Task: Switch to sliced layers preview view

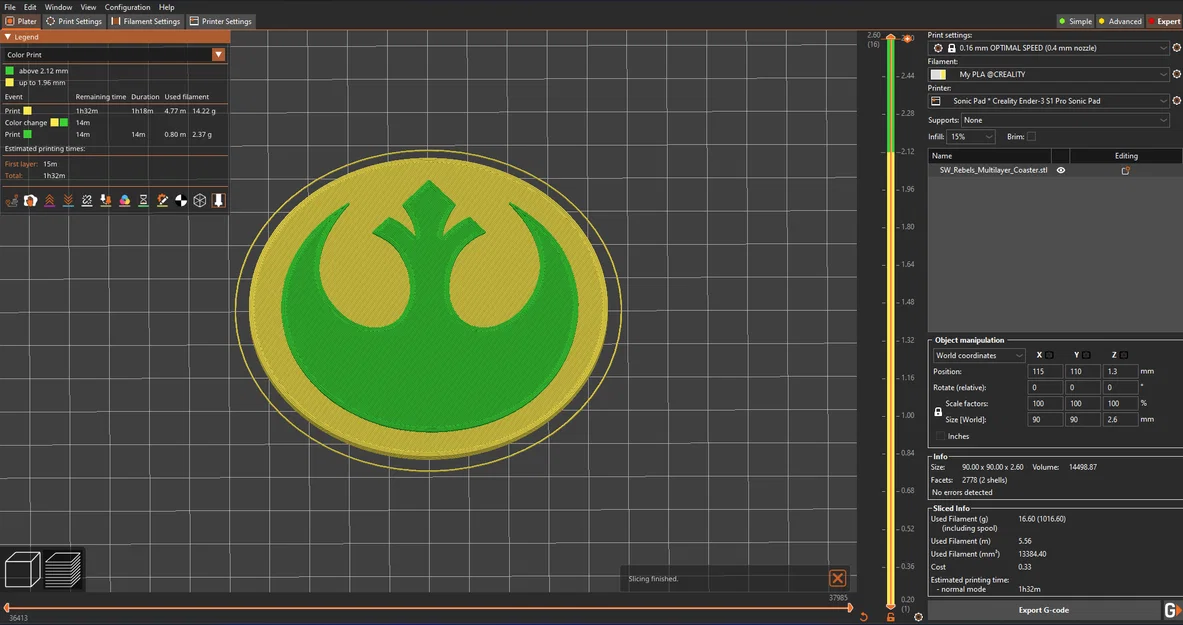Action: tap(63, 569)
